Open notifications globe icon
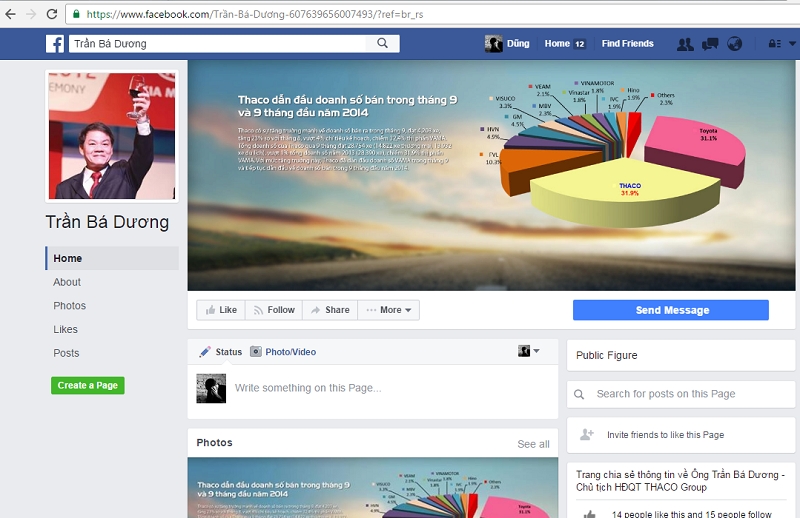The height and width of the screenshot is (518, 800). (735, 44)
